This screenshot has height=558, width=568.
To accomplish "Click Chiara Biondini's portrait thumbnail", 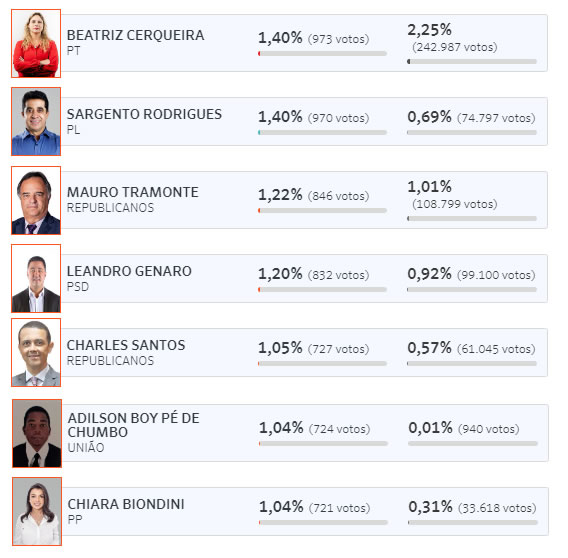I will (37, 512).
